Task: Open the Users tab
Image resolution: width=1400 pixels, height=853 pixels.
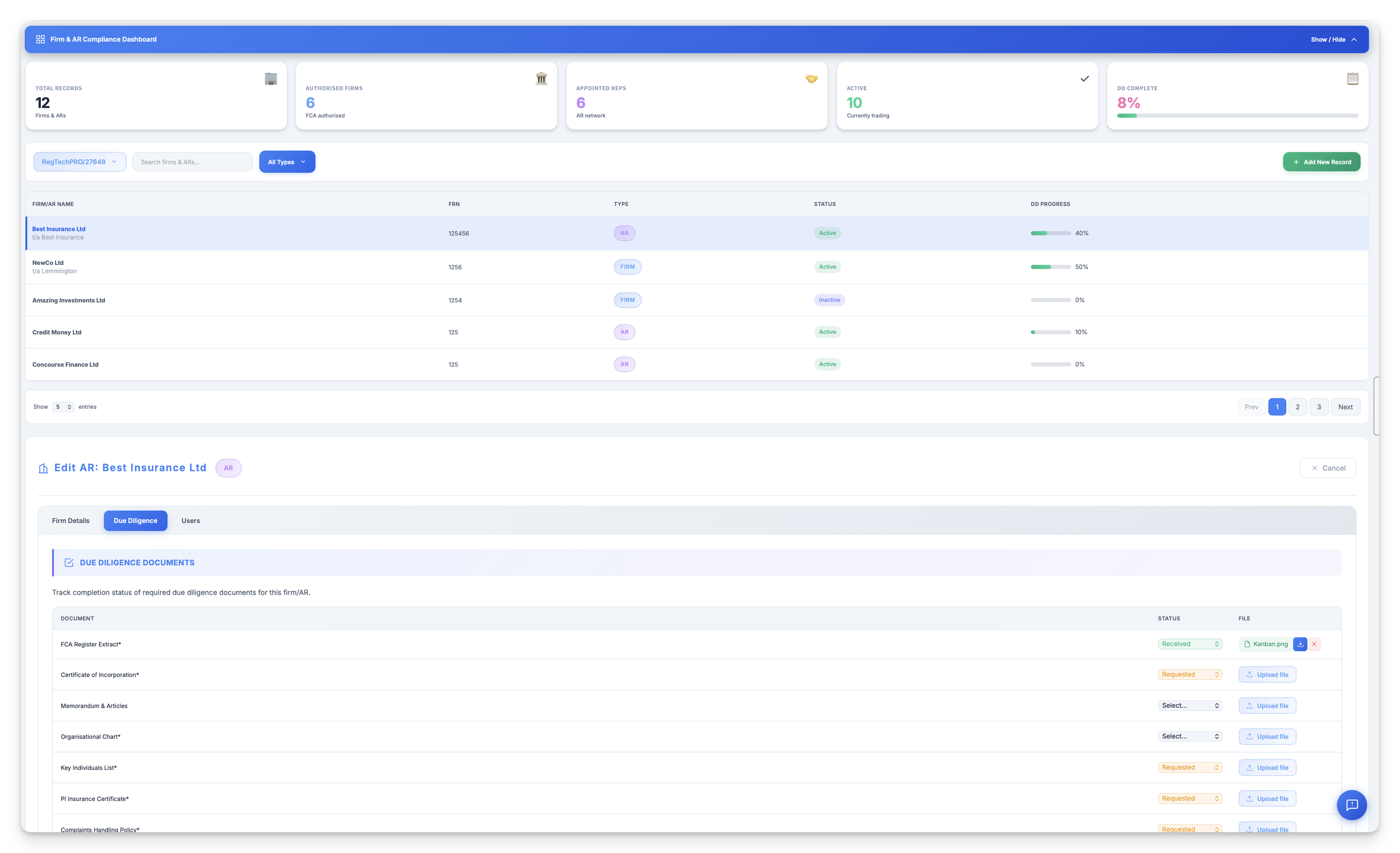Action: 190,520
